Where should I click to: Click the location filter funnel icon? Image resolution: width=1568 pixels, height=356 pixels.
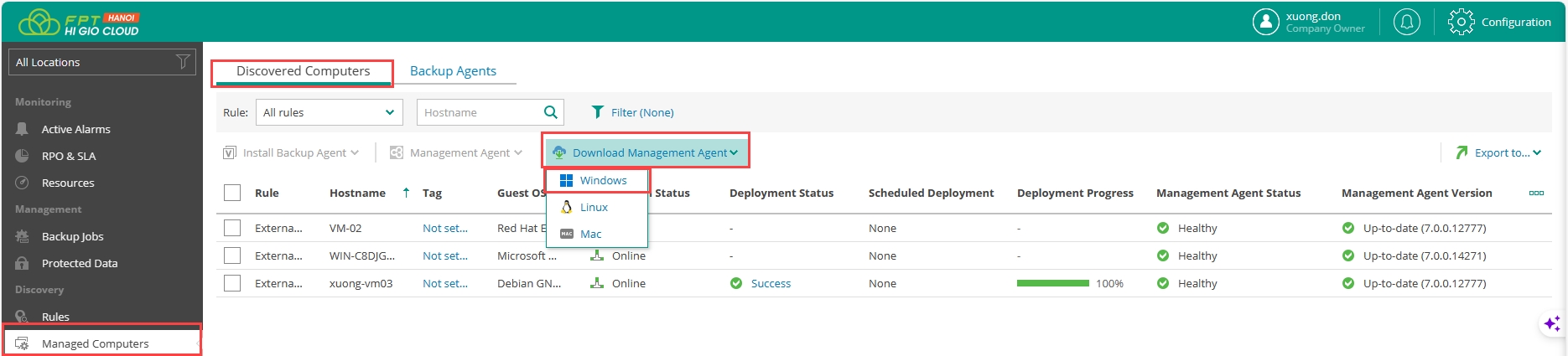[183, 62]
